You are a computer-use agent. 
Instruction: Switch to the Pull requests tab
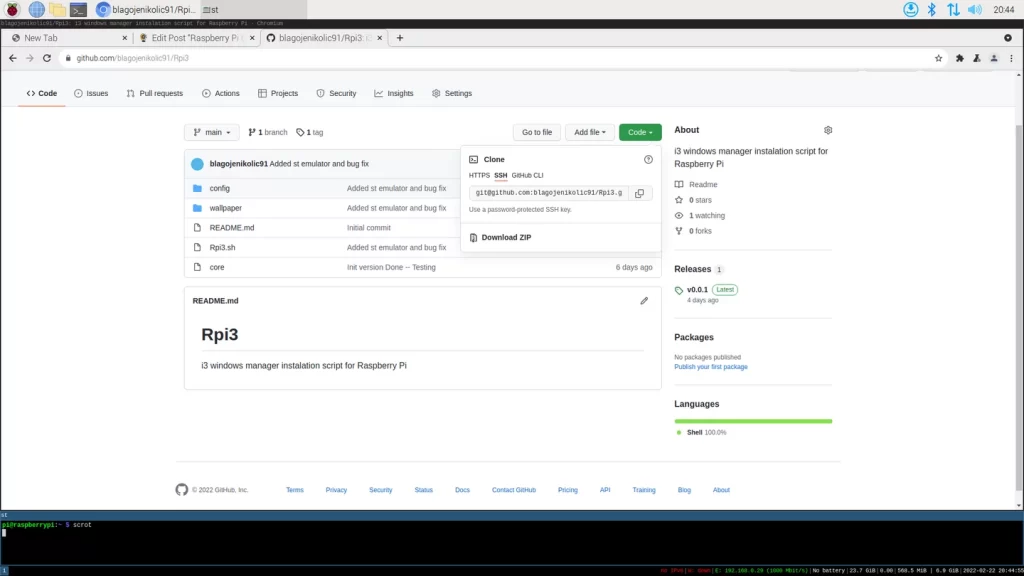(x=155, y=93)
